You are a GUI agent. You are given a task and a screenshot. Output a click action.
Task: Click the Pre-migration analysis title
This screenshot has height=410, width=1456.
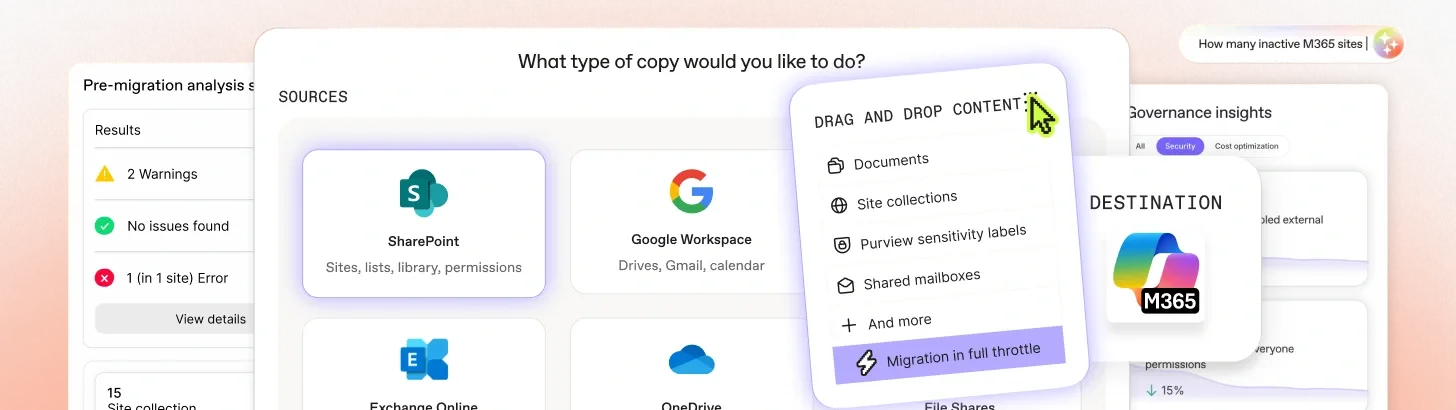168,85
